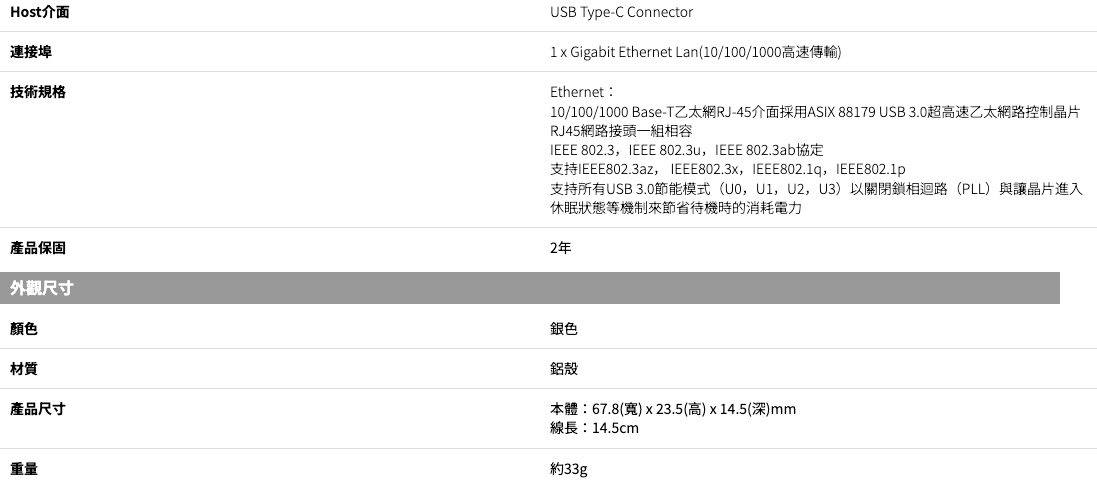This screenshot has height=482, width=1097.
Task: Click the 連接埠 row label
Action: (31, 51)
